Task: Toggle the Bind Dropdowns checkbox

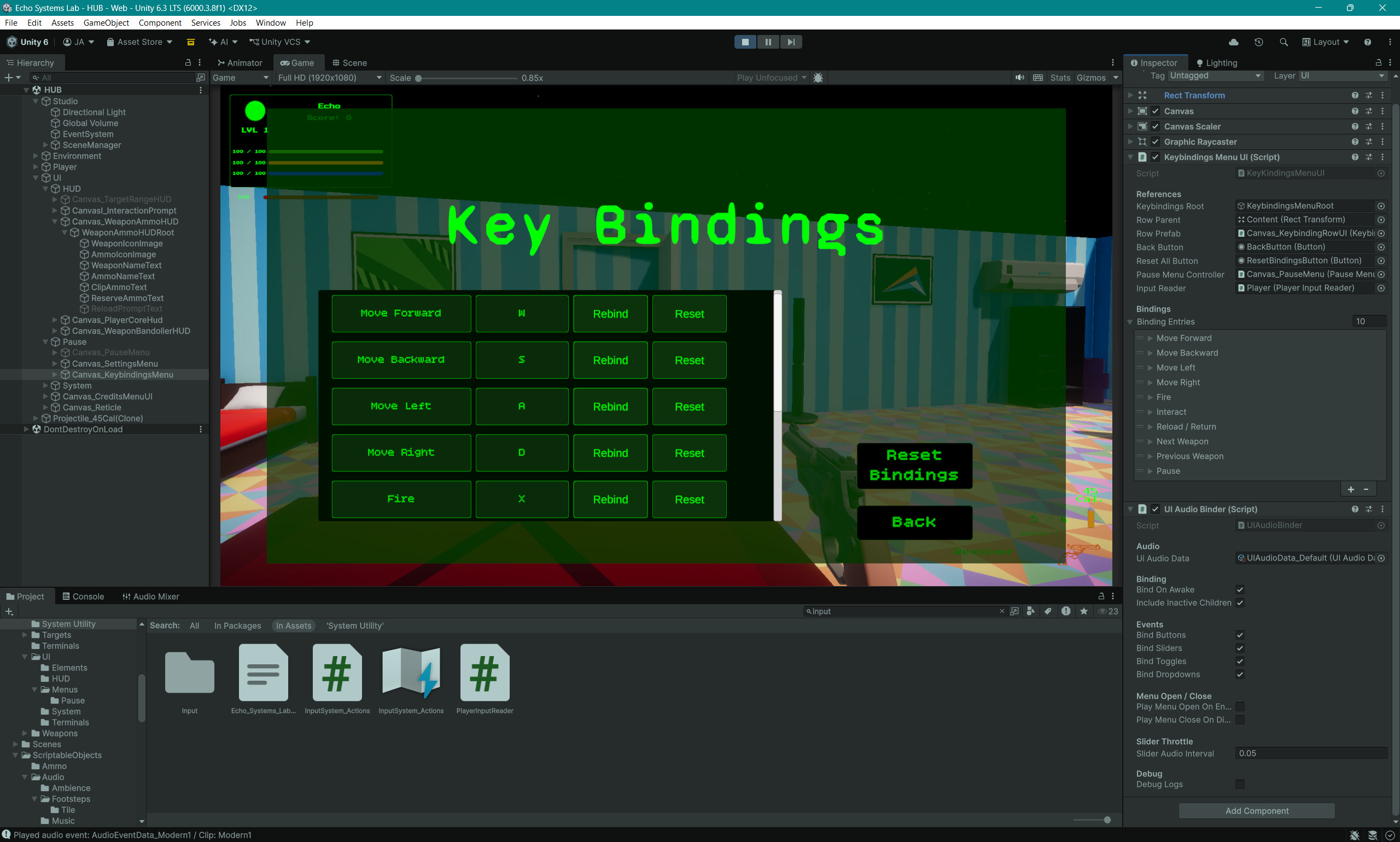Action: click(1240, 675)
